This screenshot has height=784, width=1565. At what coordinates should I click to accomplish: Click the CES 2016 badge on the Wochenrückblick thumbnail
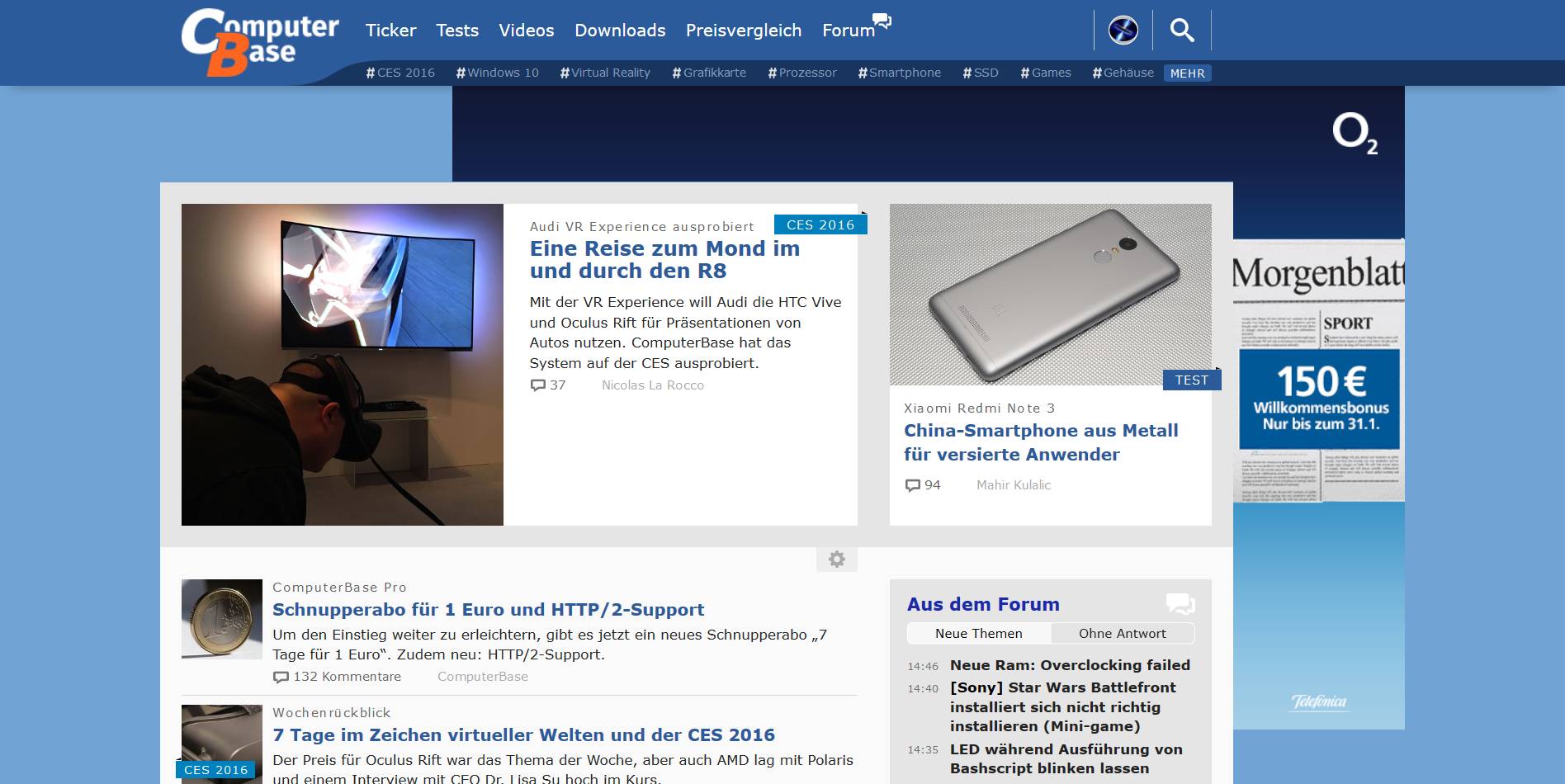[216, 770]
